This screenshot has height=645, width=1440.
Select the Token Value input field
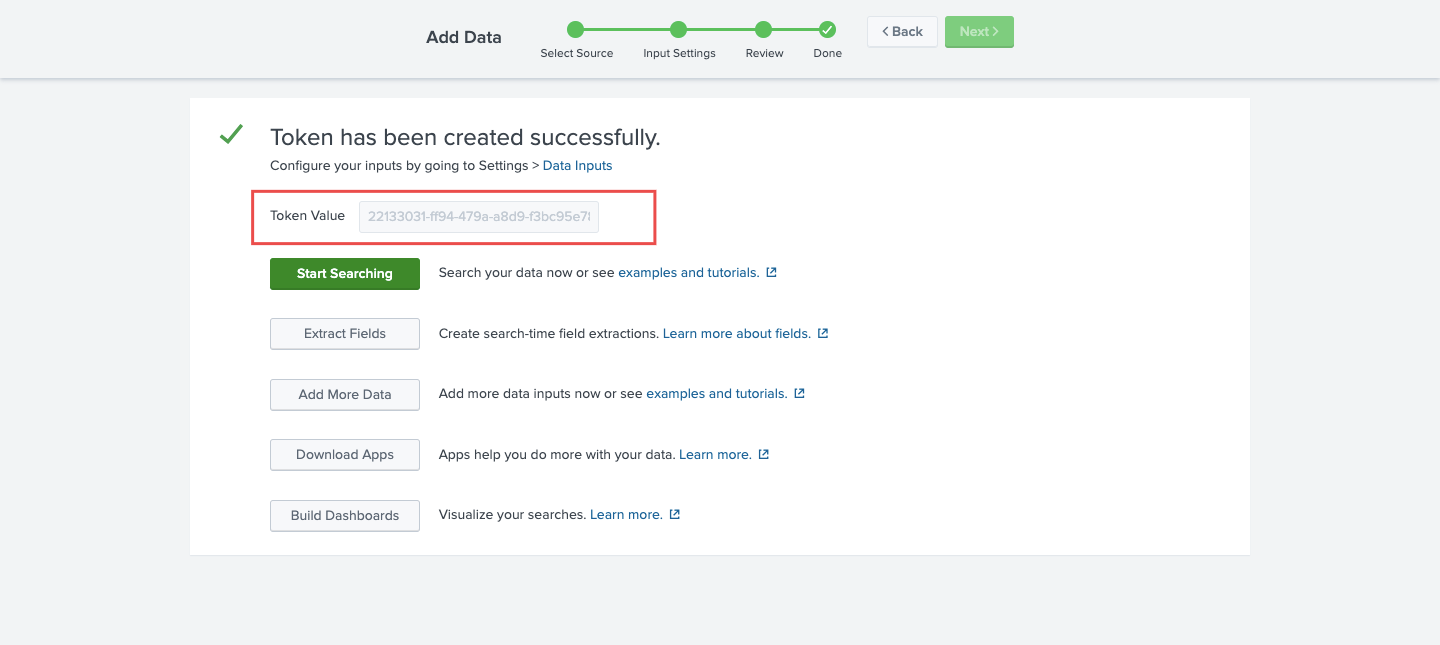[x=478, y=216]
